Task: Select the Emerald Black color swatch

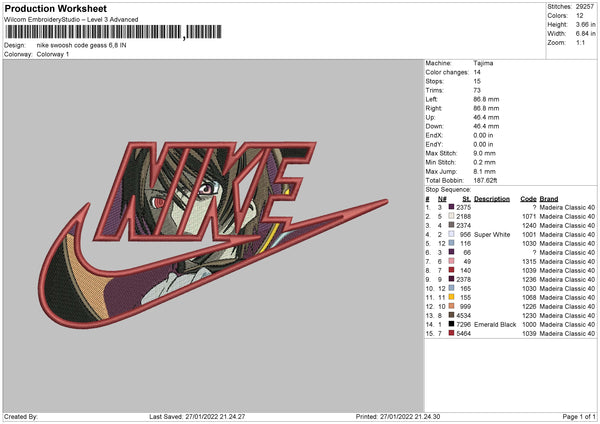Action: [452, 324]
